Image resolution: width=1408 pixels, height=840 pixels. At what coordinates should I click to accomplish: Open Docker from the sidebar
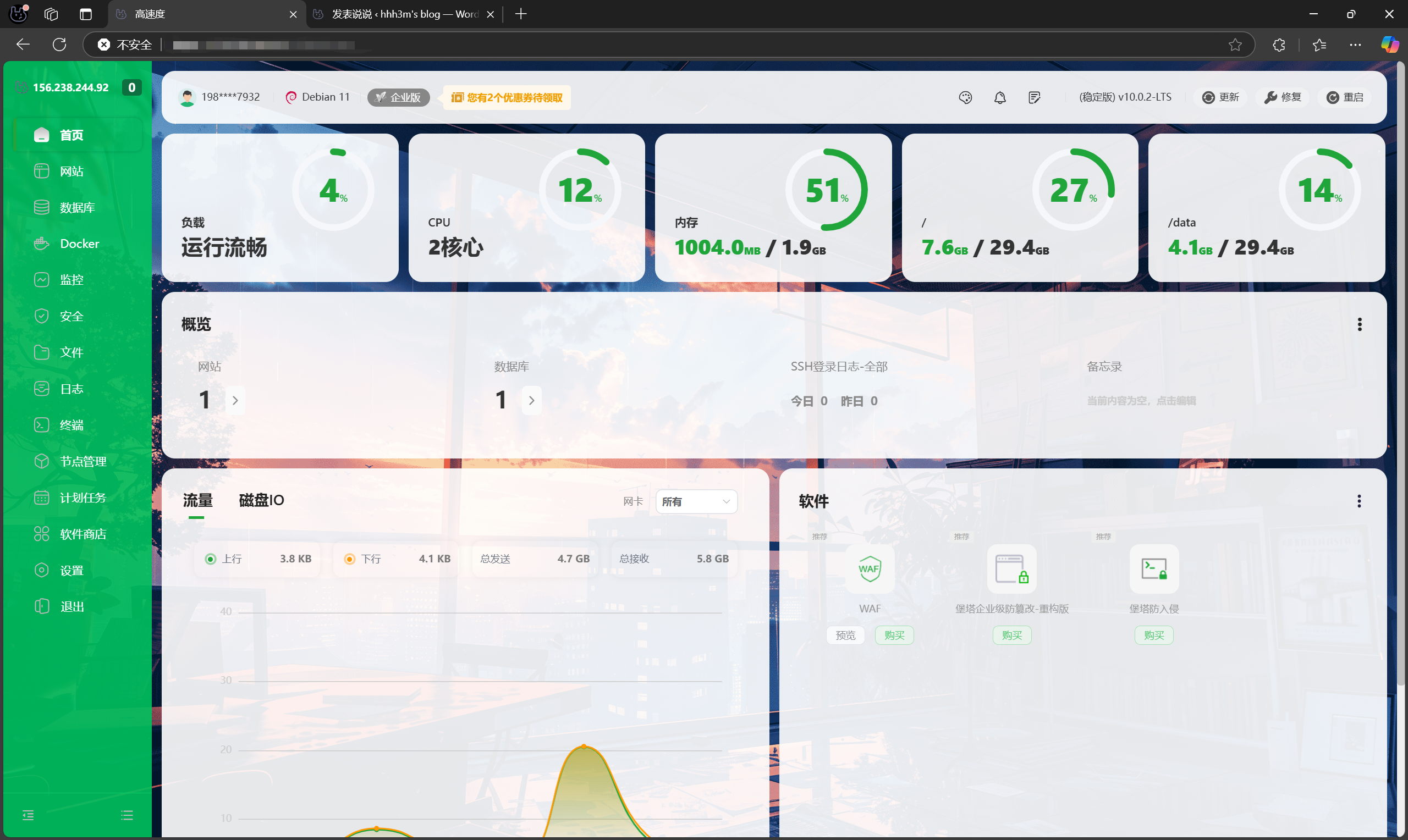[79, 244]
